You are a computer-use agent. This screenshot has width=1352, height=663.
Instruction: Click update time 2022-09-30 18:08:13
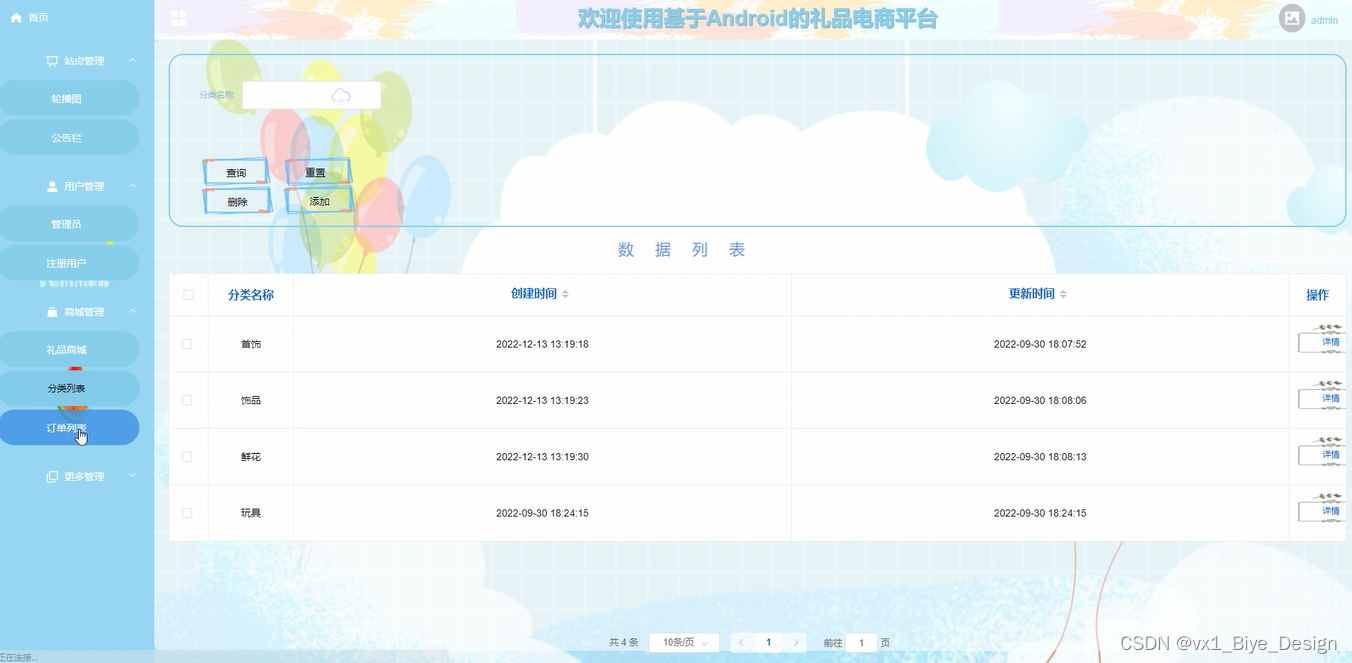click(1040, 456)
